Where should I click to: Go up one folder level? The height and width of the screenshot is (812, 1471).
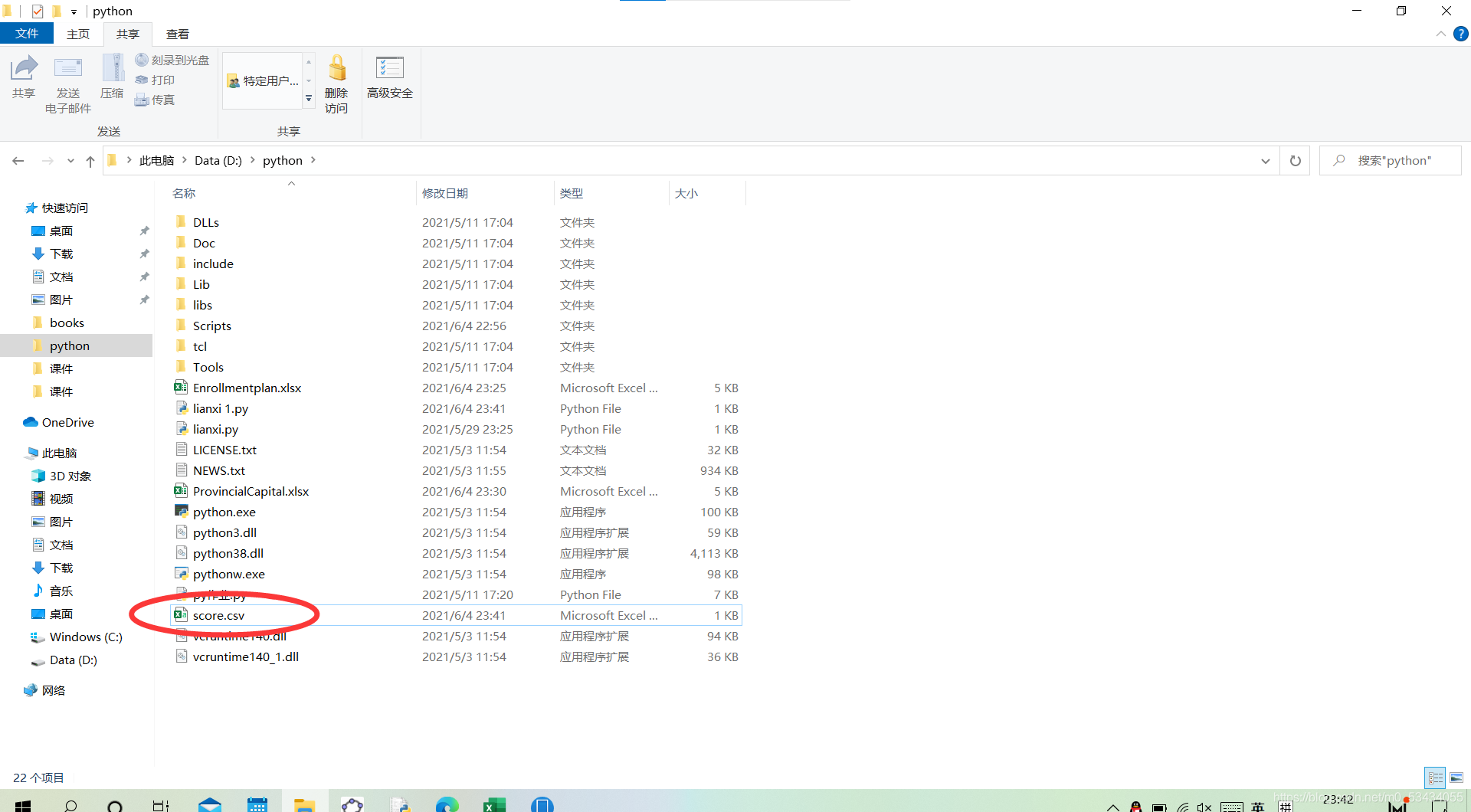(90, 161)
